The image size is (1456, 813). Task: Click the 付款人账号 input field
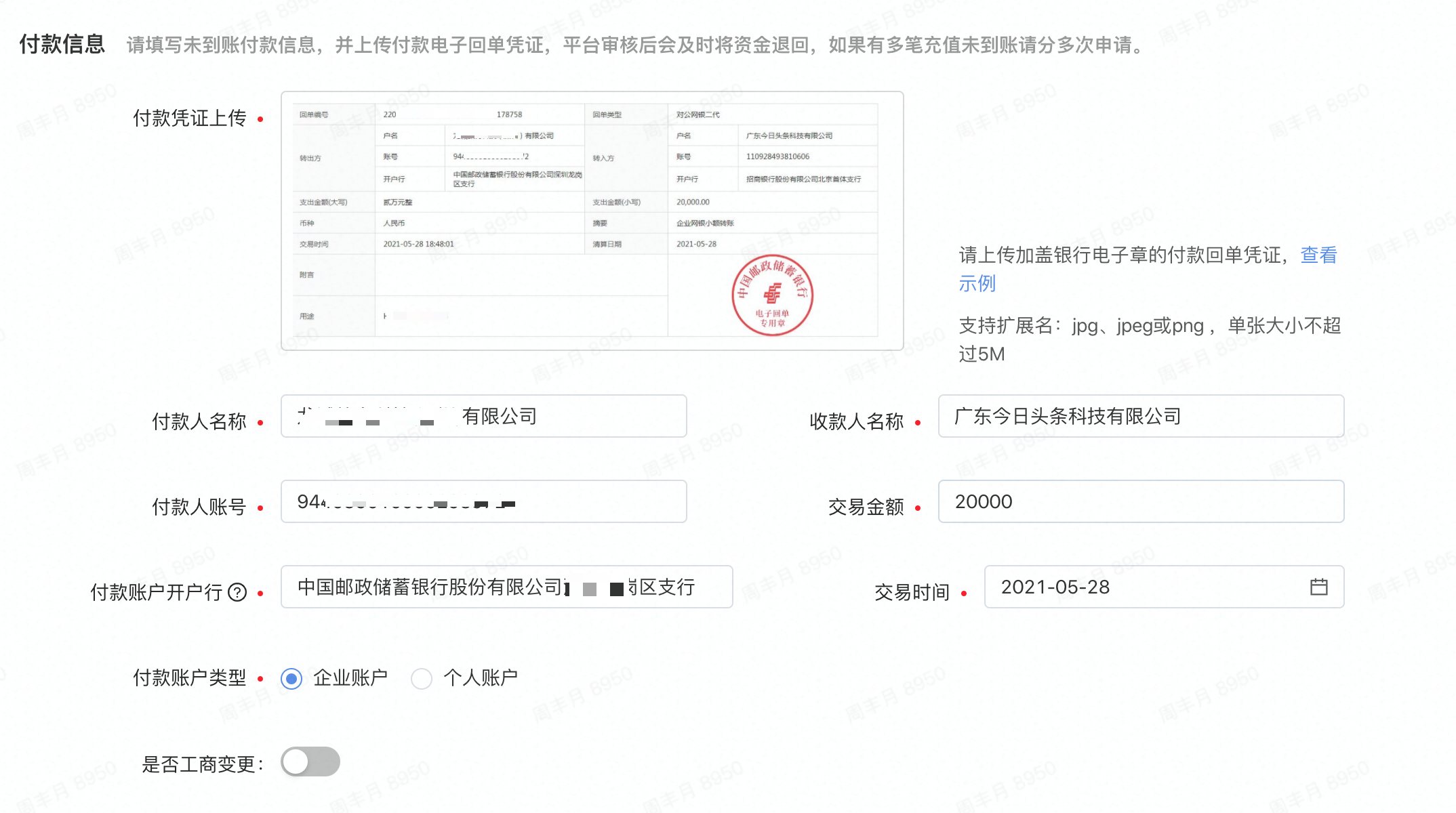[x=484, y=501]
